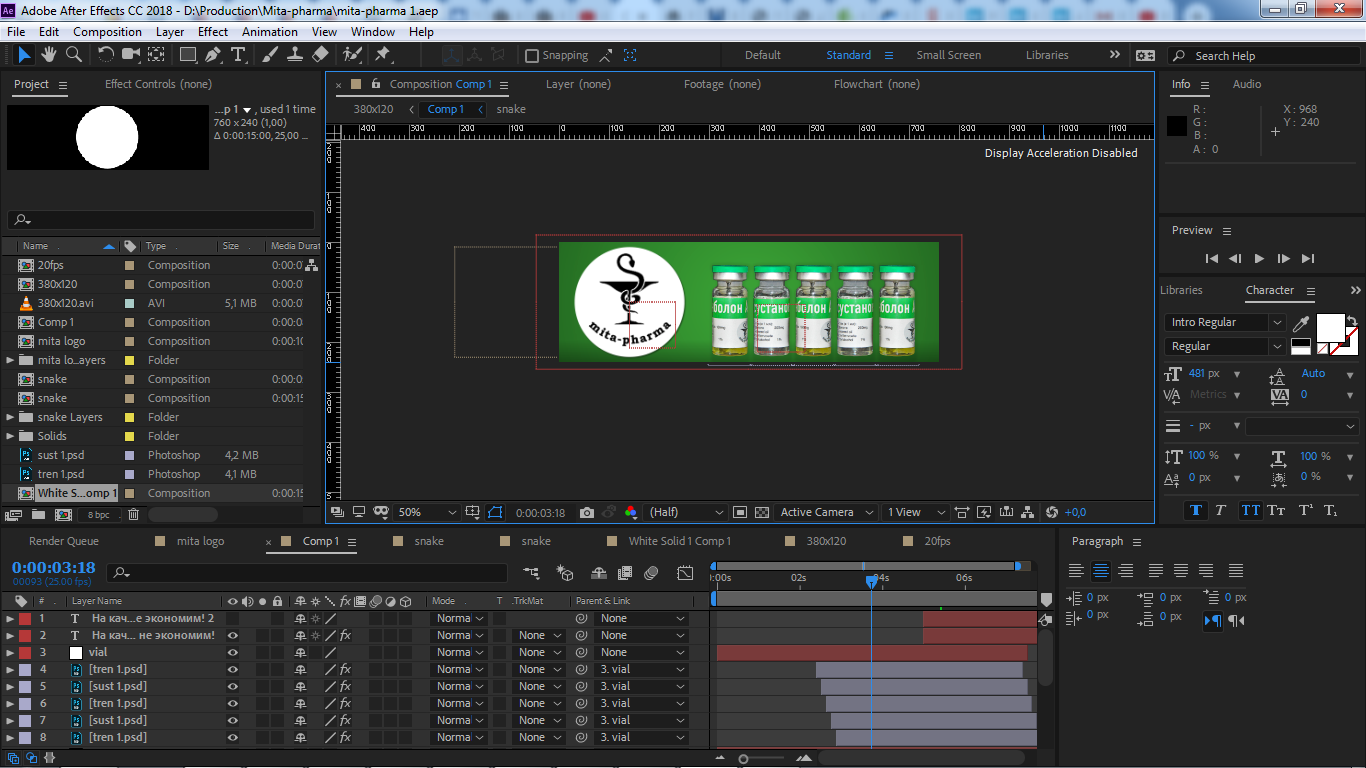Switch to the mita logo timeline tab
Image resolution: width=1366 pixels, height=768 pixels.
pyautogui.click(x=200, y=541)
